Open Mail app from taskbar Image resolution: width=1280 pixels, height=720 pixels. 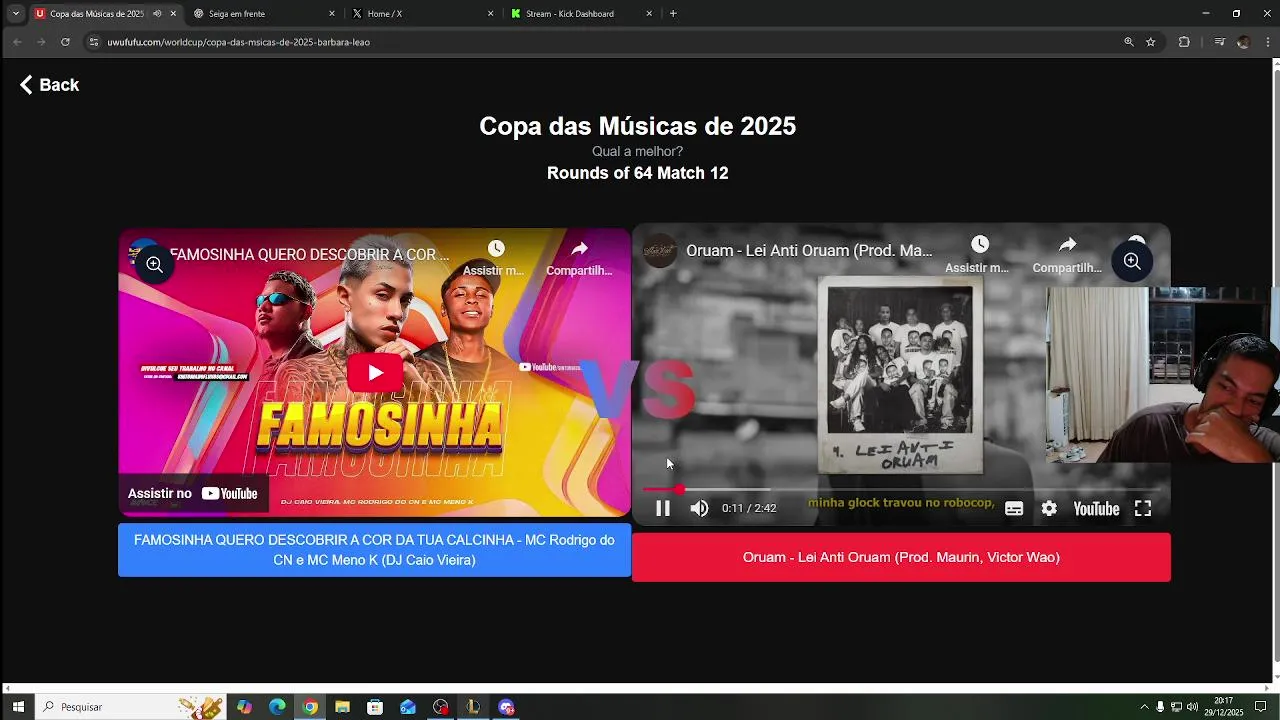(408, 707)
